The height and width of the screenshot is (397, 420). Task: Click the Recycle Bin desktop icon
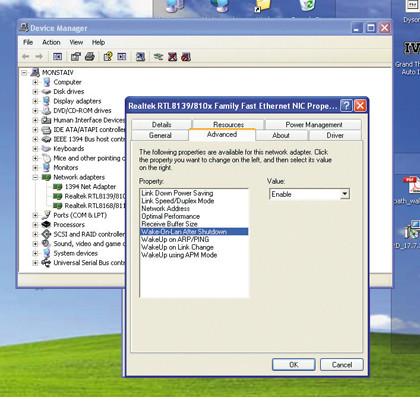[307, 6]
